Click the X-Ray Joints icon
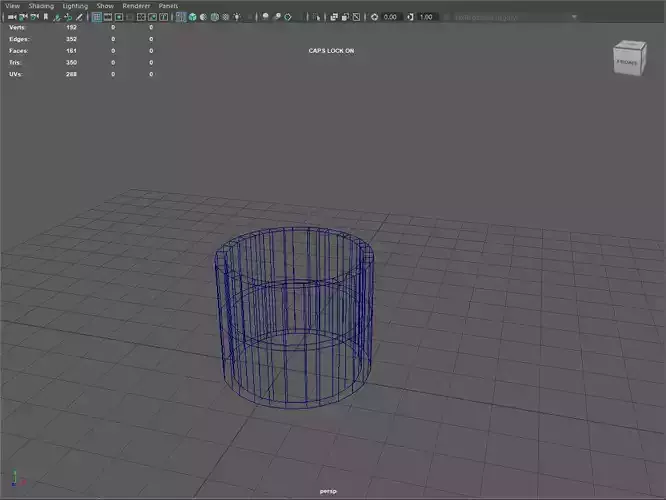Screen dimensions: 666x500 [x=356, y=17]
